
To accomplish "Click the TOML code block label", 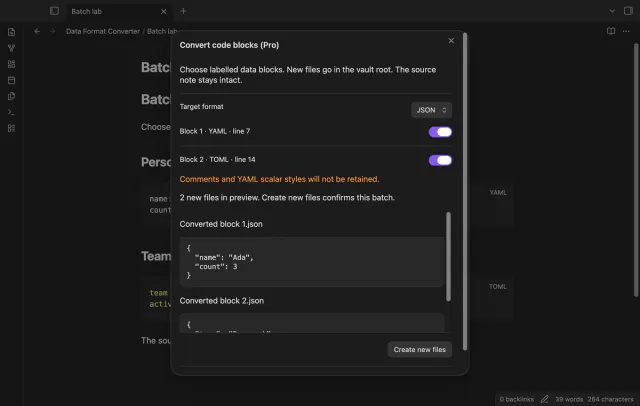I will [498, 287].
